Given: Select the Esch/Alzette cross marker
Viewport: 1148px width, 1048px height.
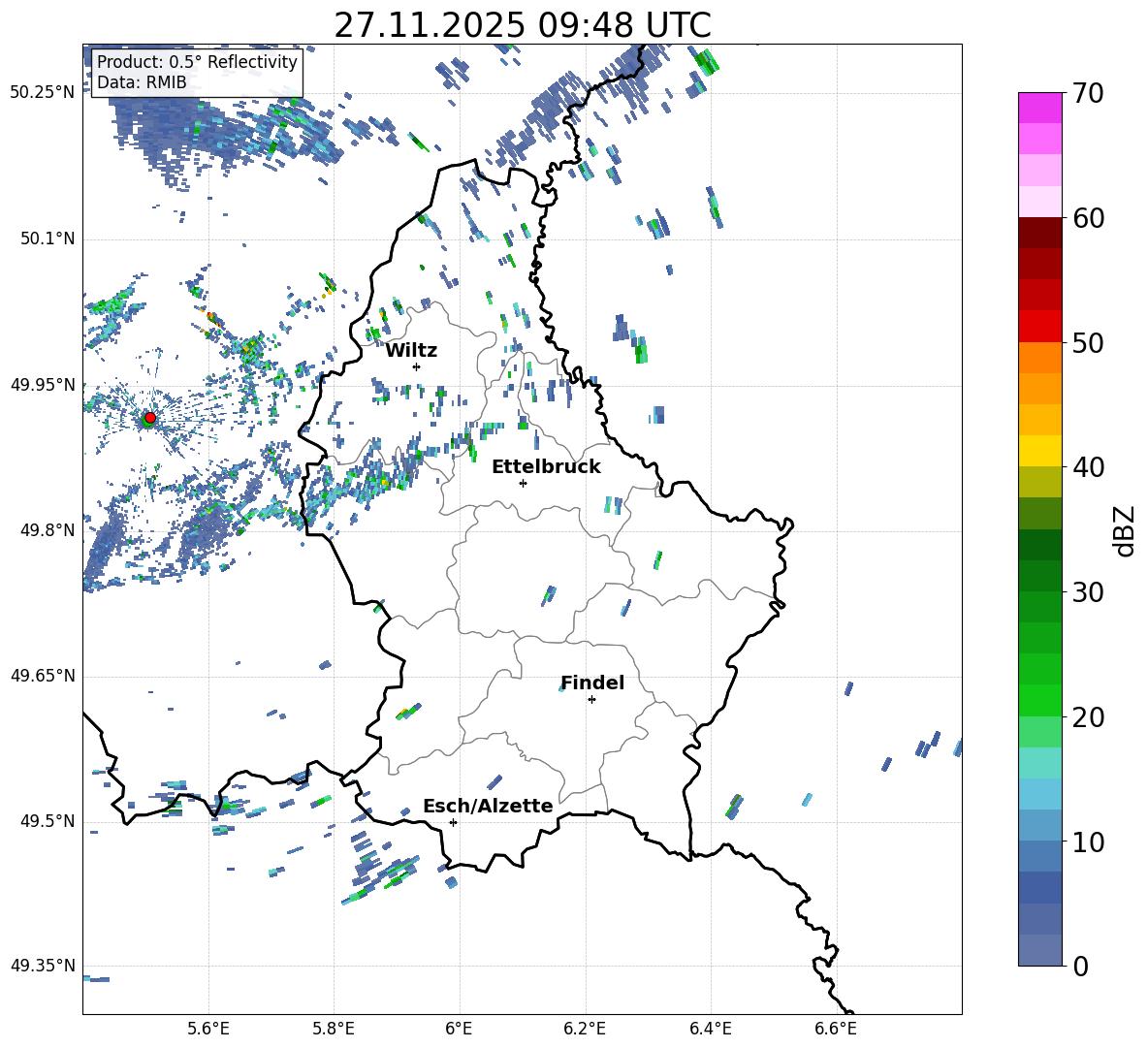Looking at the screenshot, I should click(453, 822).
